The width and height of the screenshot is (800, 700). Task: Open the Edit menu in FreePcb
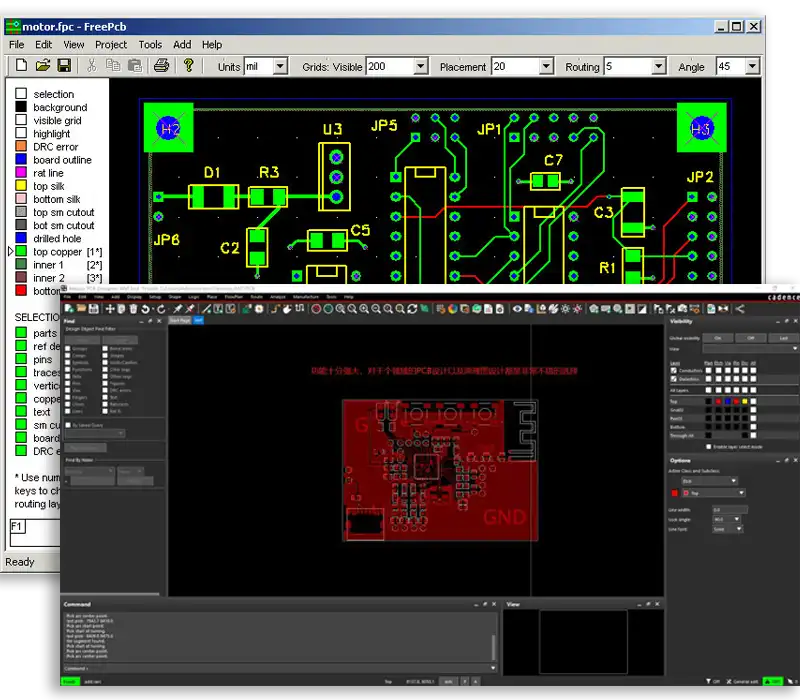(x=43, y=45)
